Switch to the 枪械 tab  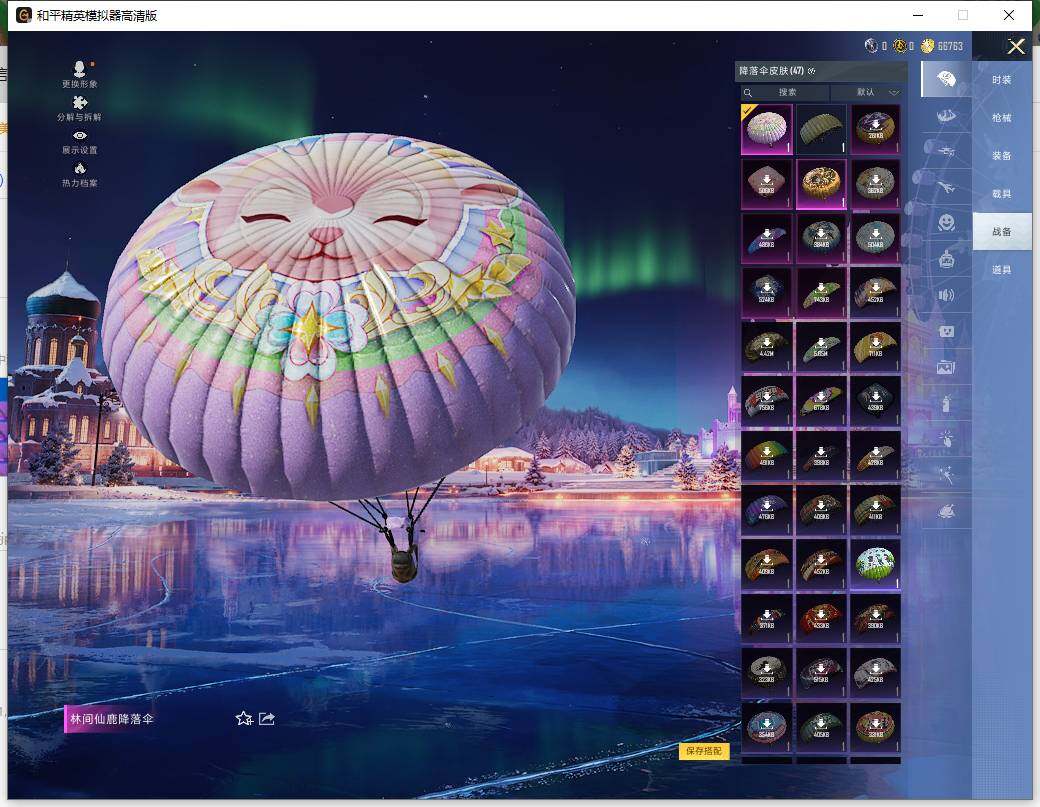[1001, 118]
